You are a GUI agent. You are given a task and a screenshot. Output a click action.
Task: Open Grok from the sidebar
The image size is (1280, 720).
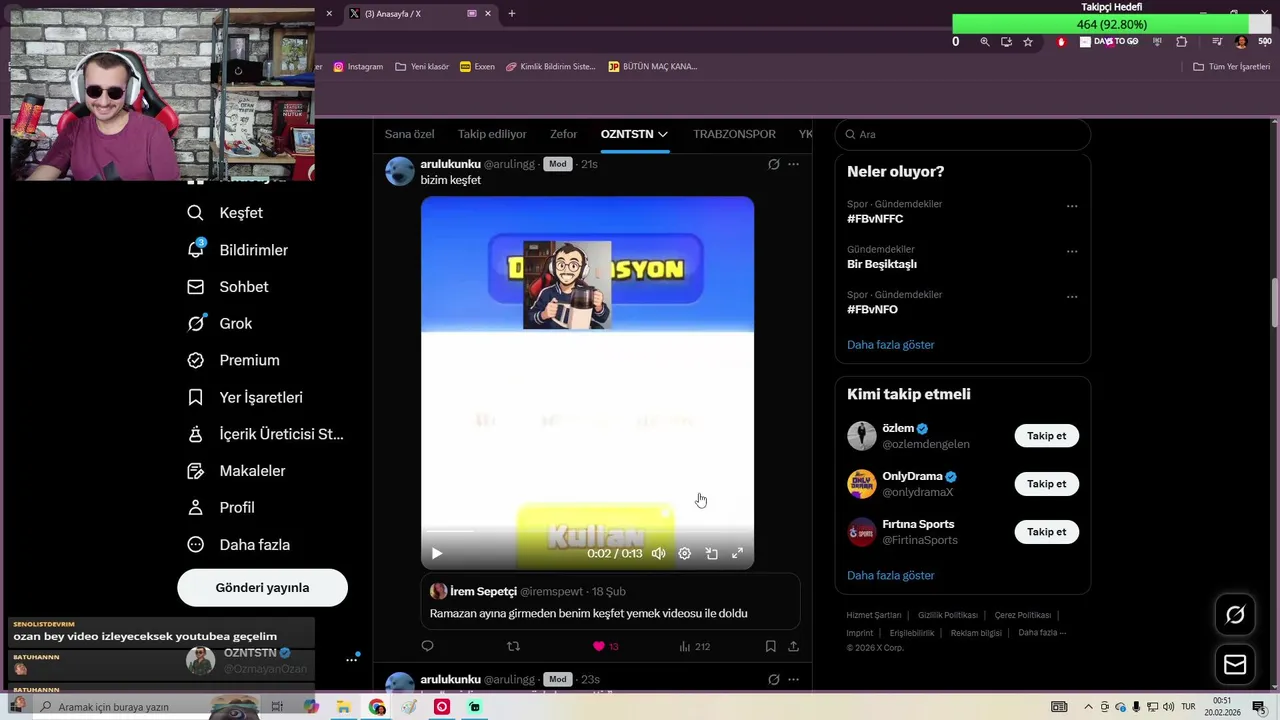pyautogui.click(x=220, y=324)
